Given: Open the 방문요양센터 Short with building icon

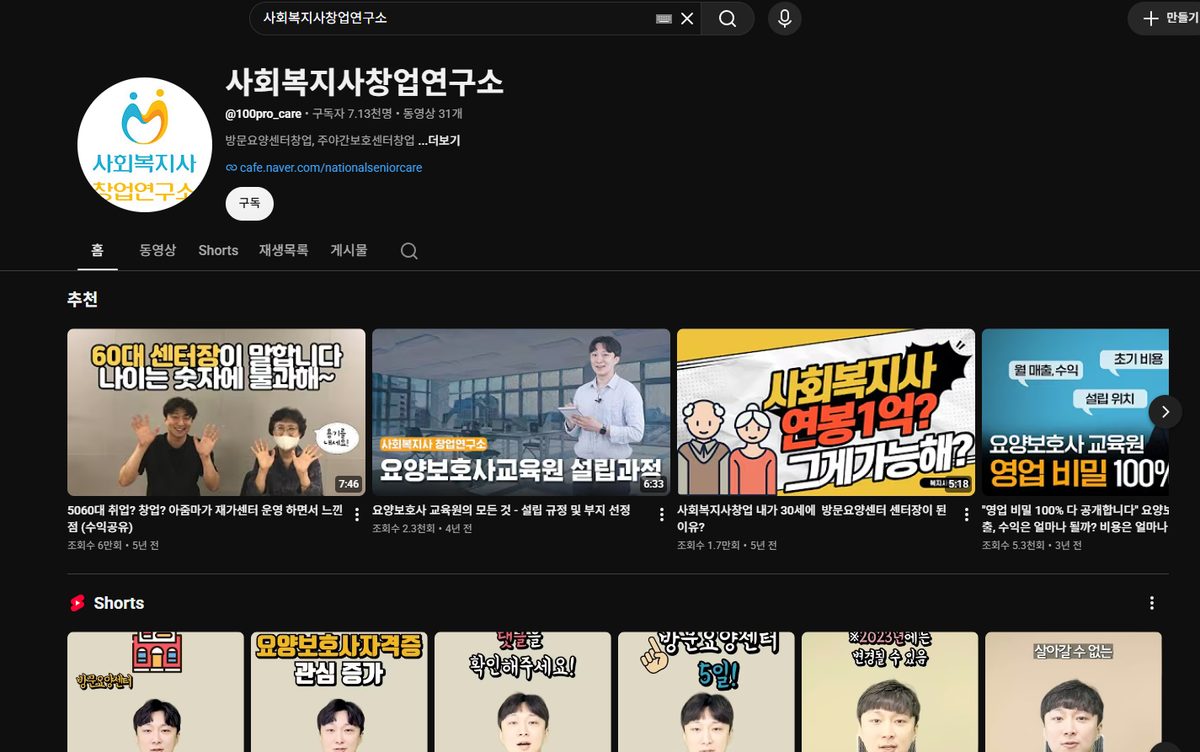Looking at the screenshot, I should click(155, 692).
